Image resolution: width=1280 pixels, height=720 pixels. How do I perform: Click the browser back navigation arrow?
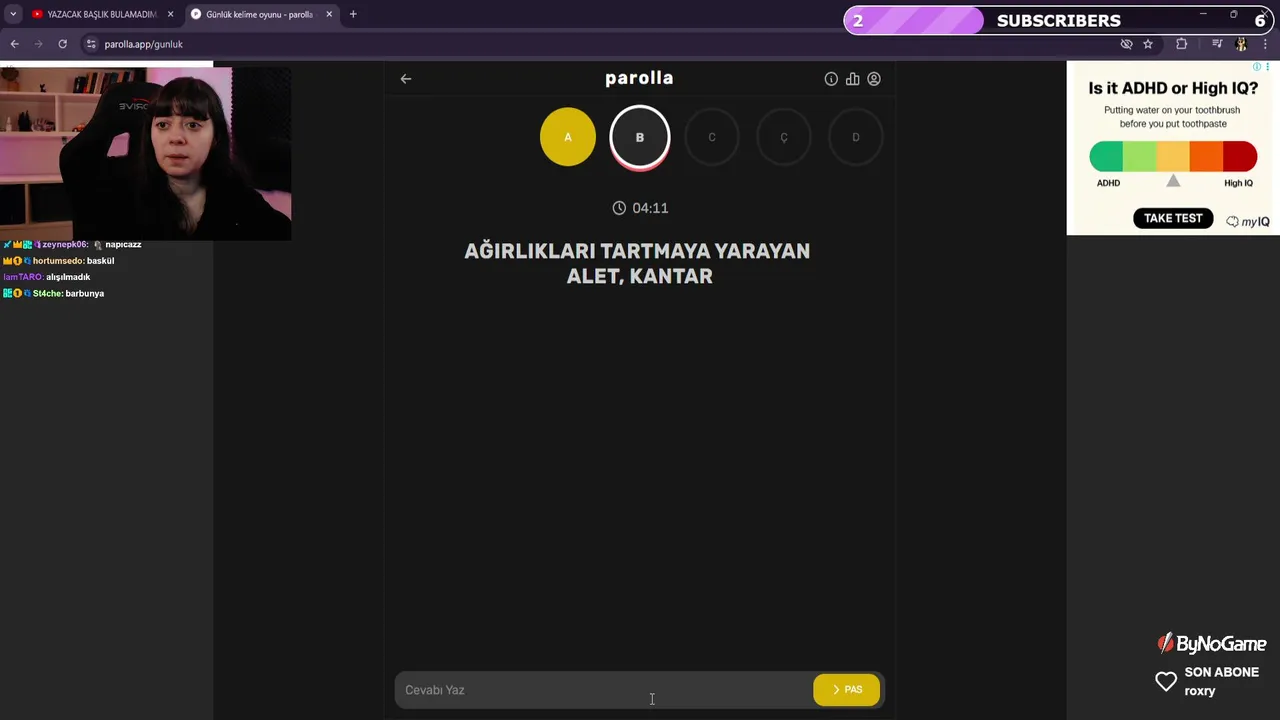coord(14,44)
